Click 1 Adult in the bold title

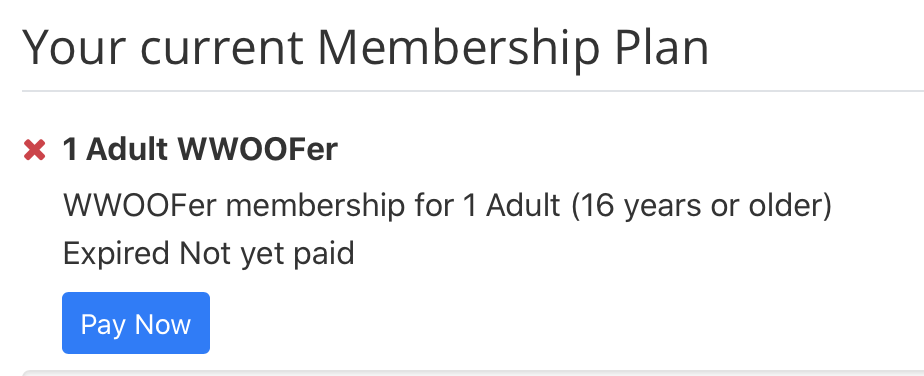coord(116,150)
